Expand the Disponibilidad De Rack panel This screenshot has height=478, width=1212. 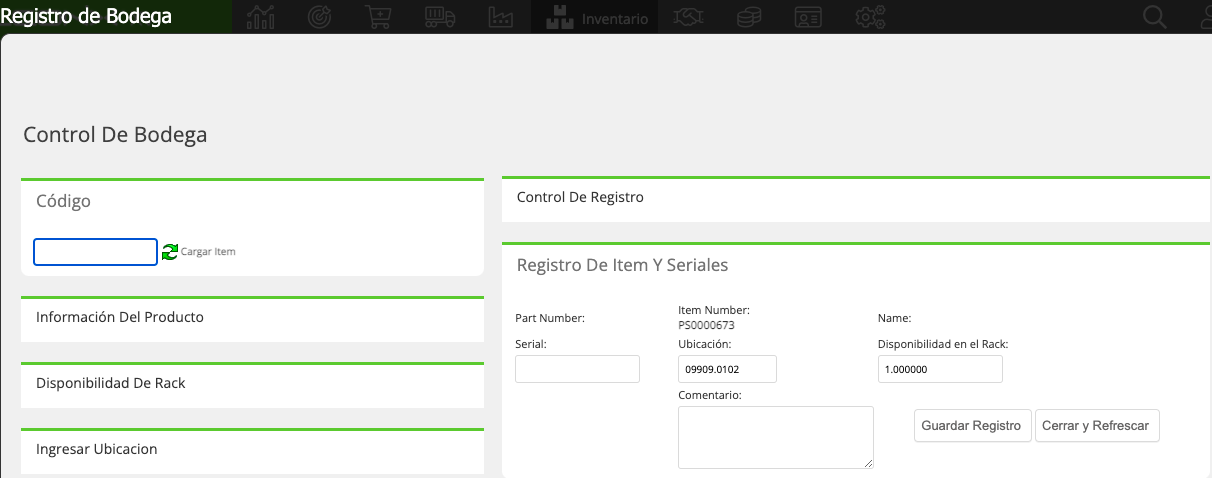pos(252,384)
